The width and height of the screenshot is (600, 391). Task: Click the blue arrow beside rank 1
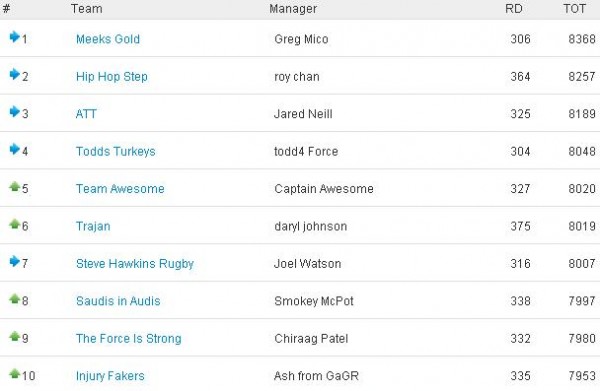point(15,37)
